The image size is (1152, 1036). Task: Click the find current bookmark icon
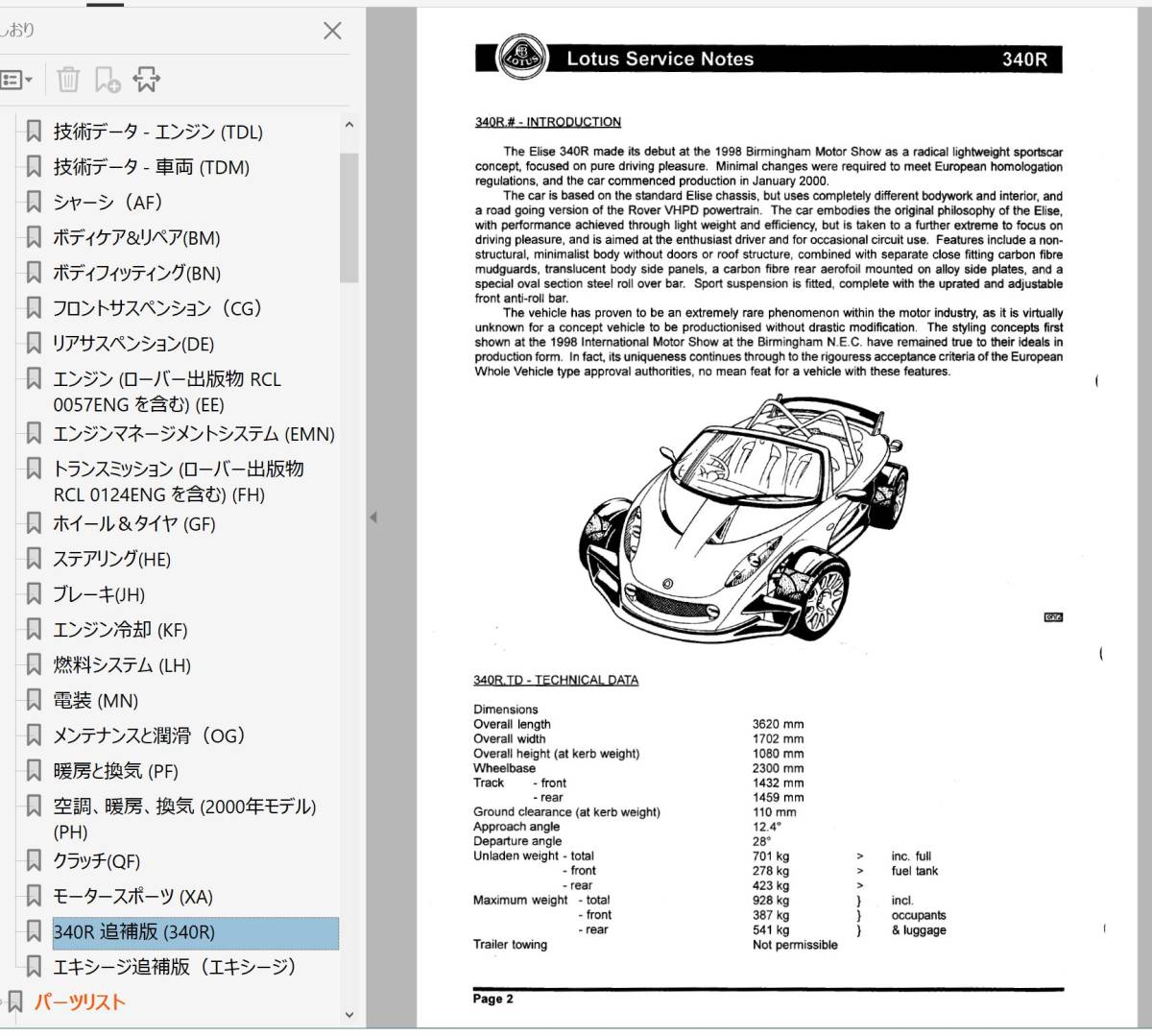(147, 80)
